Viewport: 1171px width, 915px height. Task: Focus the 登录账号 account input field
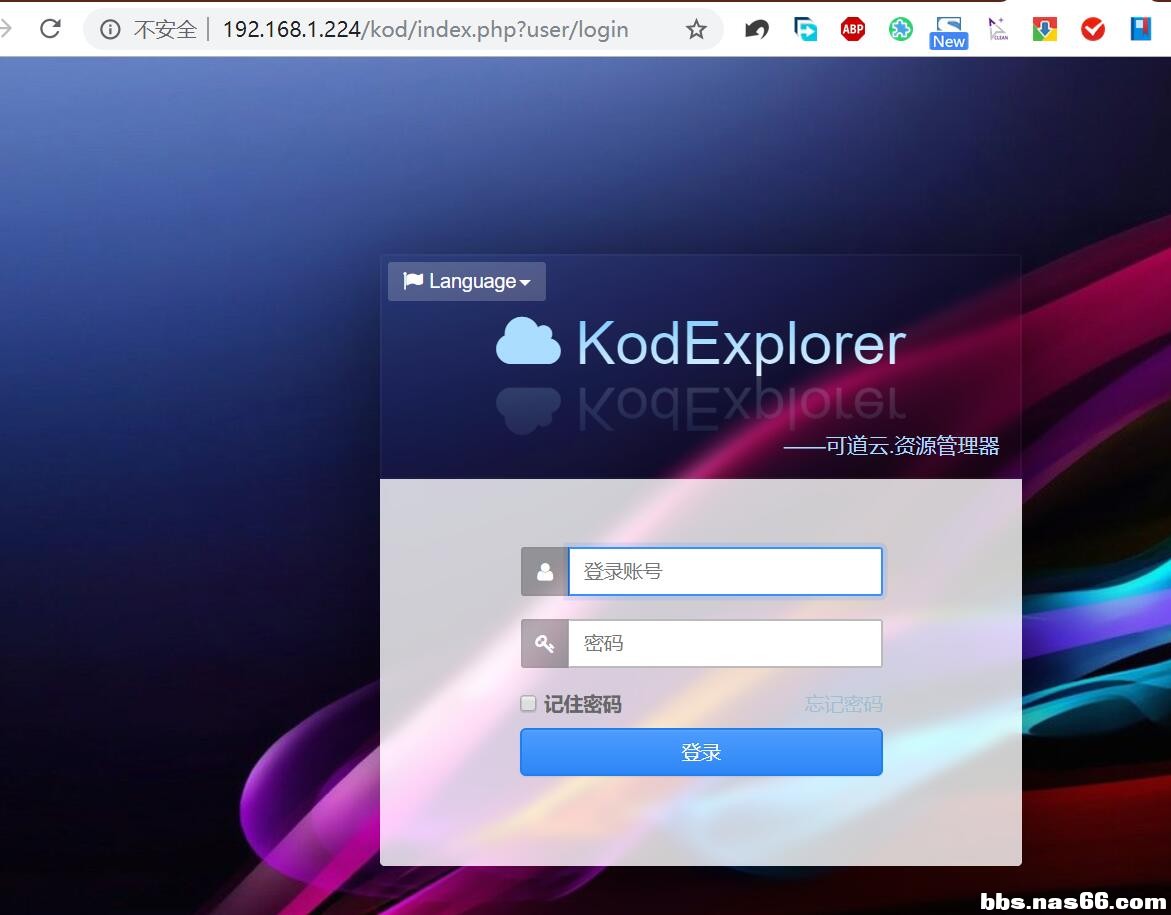click(x=725, y=571)
